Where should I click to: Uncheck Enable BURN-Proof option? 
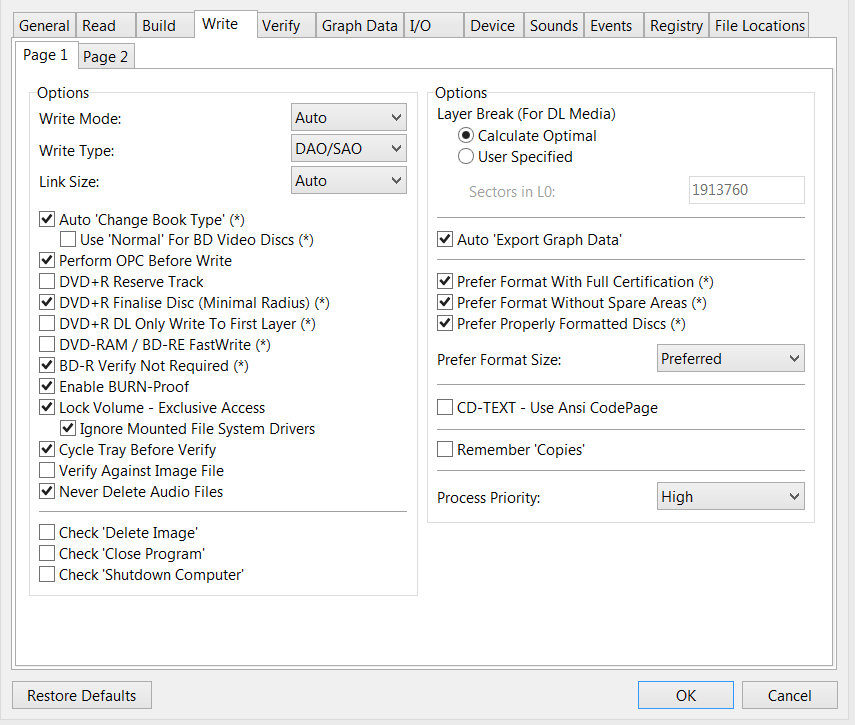[47, 387]
